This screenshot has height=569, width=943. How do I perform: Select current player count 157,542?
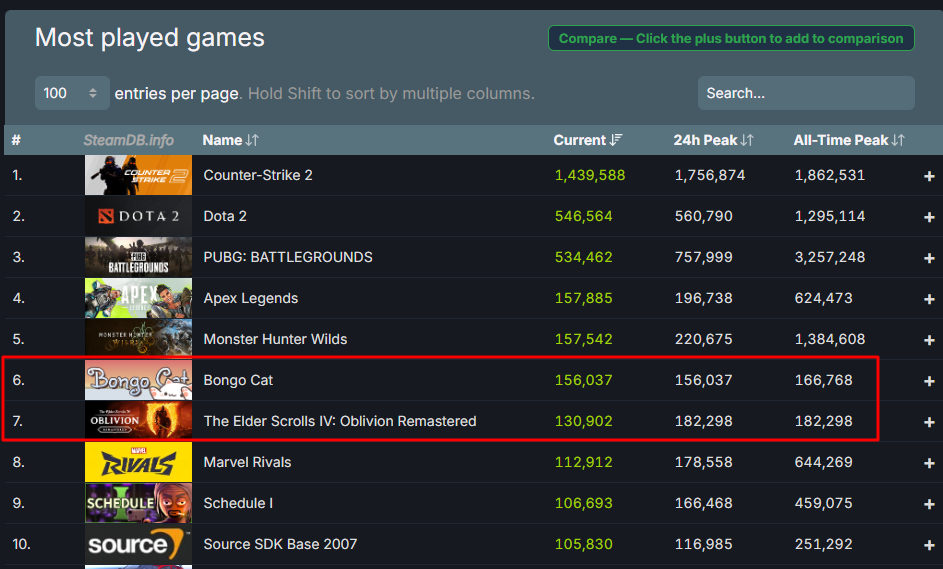(x=583, y=339)
